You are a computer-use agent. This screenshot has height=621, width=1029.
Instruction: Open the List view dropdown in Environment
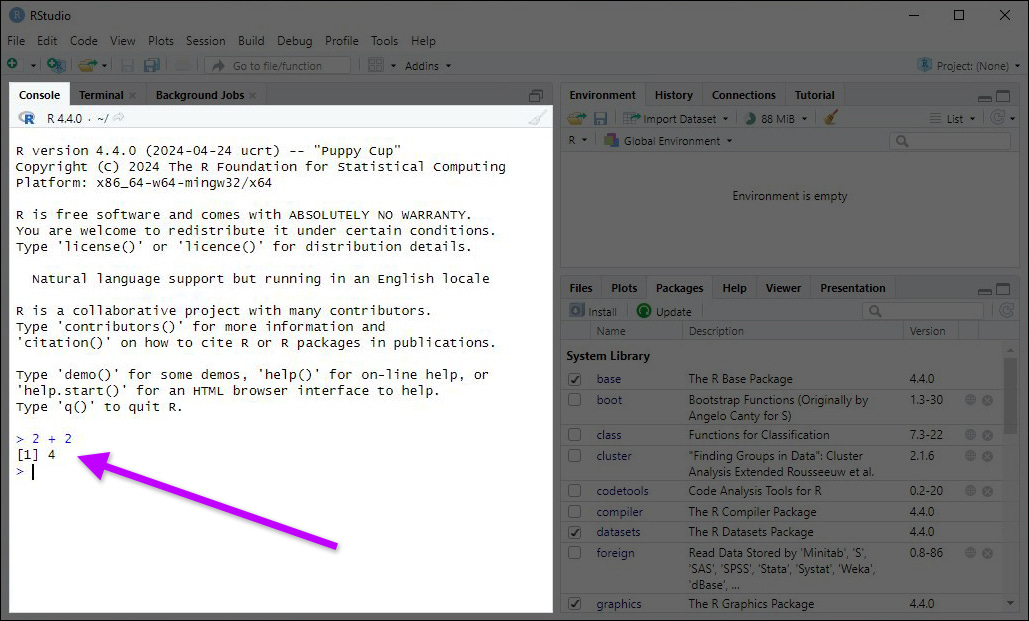(x=953, y=119)
